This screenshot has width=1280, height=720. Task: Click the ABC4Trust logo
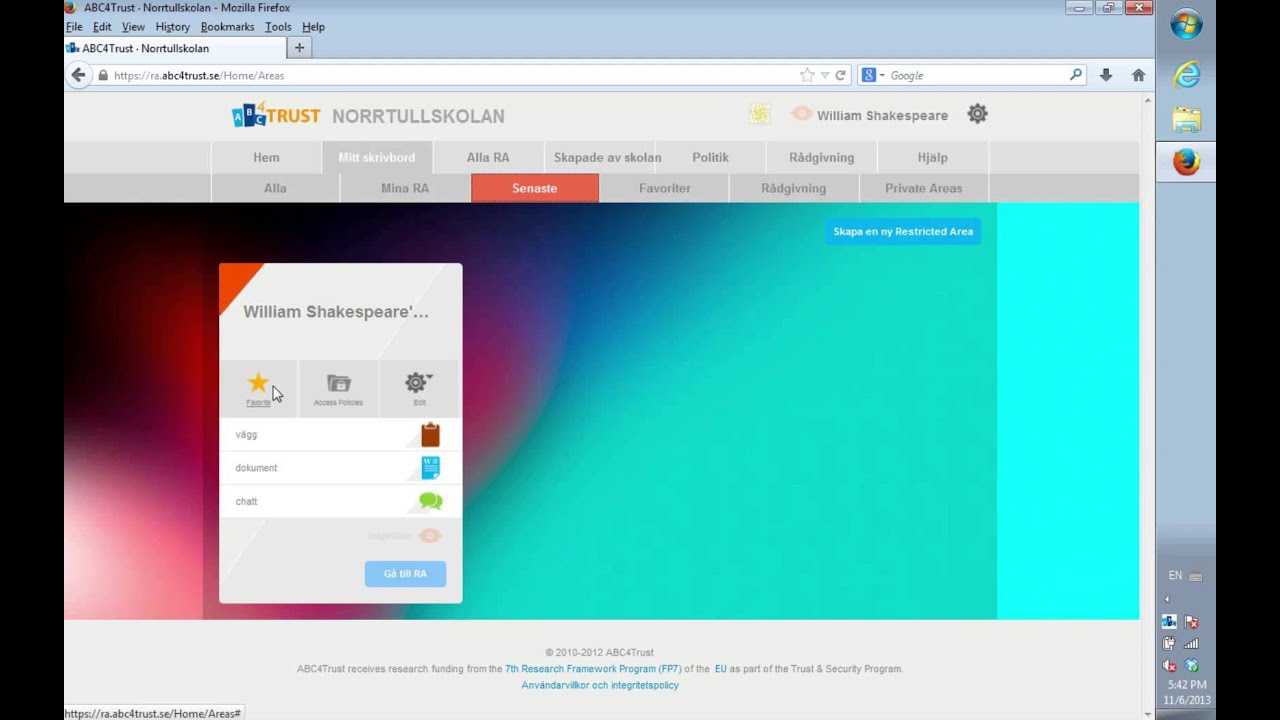(276, 115)
